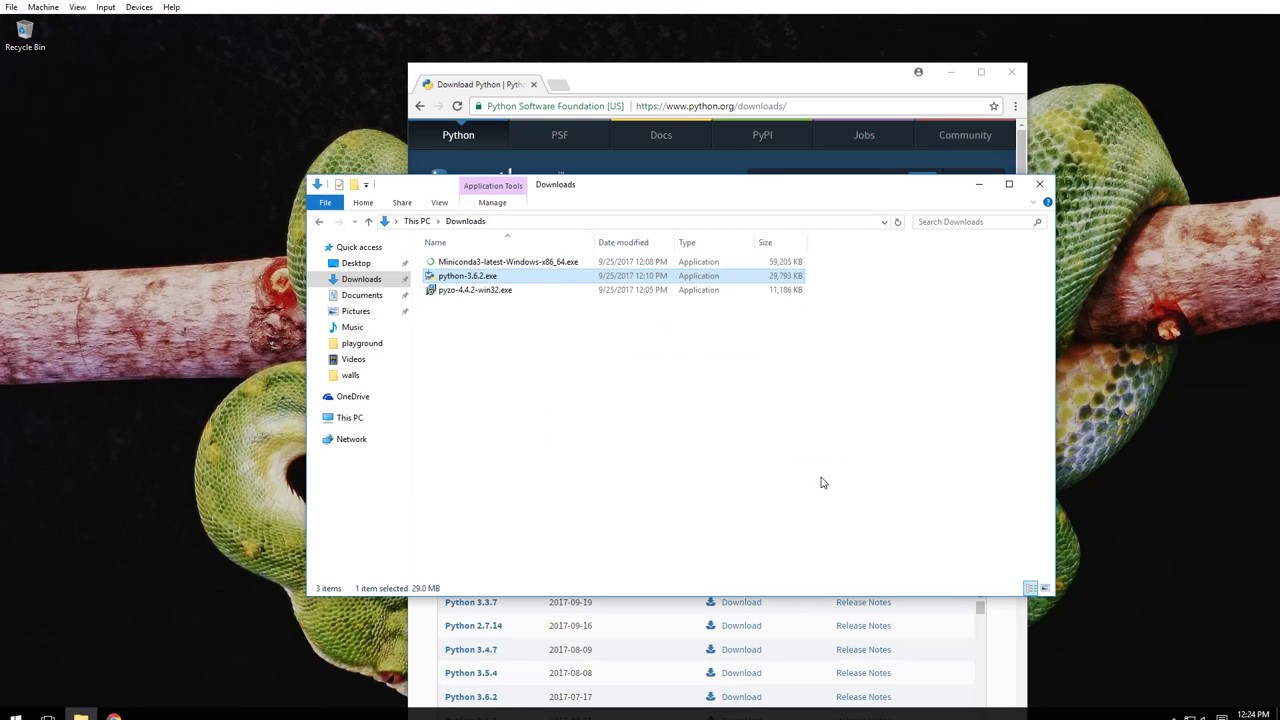
Task: Open VirtualBox Machine menu
Action: [x=43, y=7]
